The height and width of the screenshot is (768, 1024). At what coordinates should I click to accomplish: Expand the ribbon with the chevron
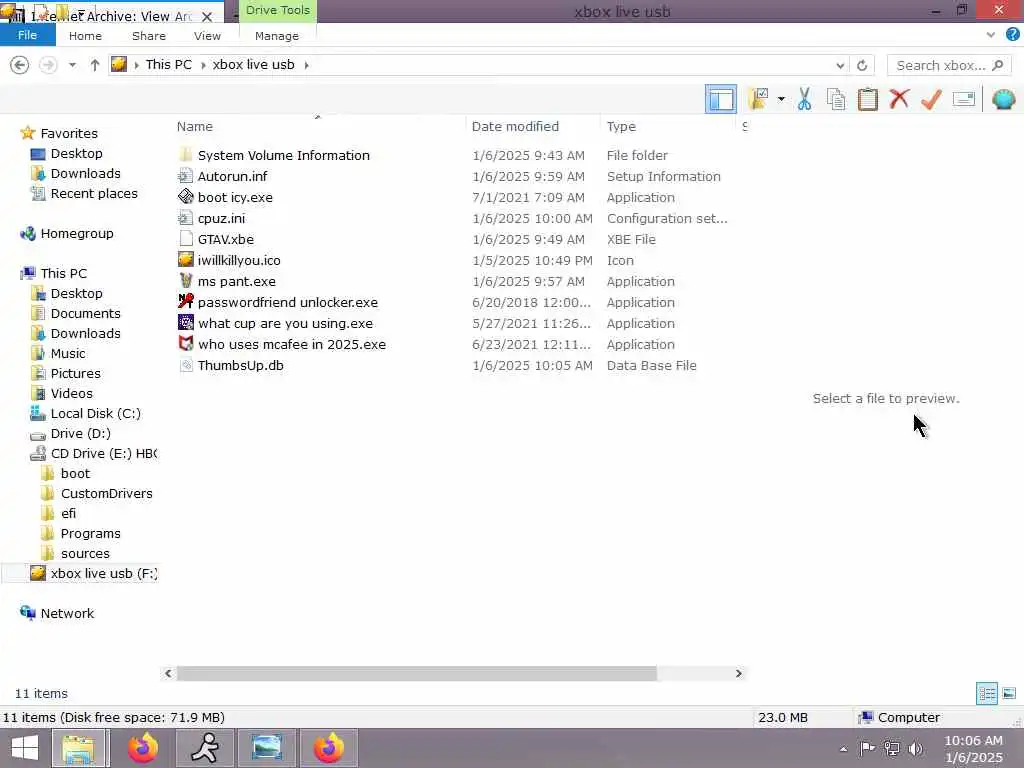pos(991,35)
